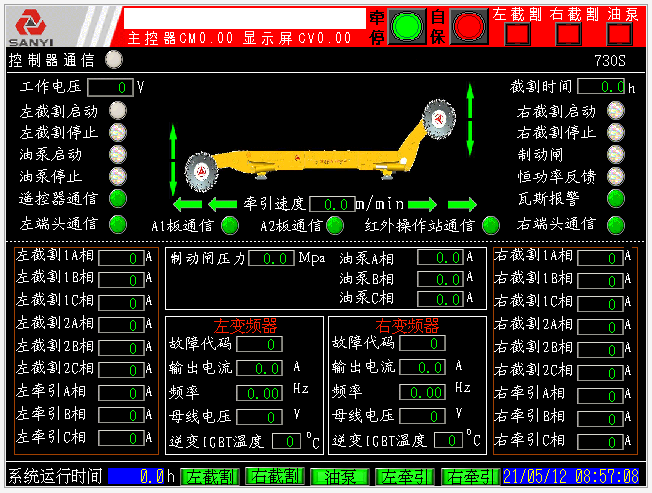Open the green 右牵引 bottom tab
652x493 pixels.
(469, 477)
